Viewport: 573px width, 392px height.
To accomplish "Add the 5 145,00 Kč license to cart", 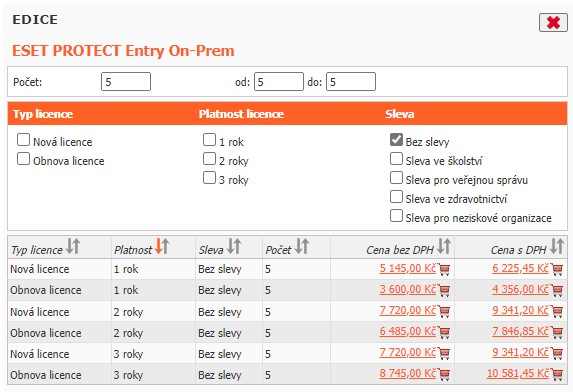I will pyautogui.click(x=444, y=270).
